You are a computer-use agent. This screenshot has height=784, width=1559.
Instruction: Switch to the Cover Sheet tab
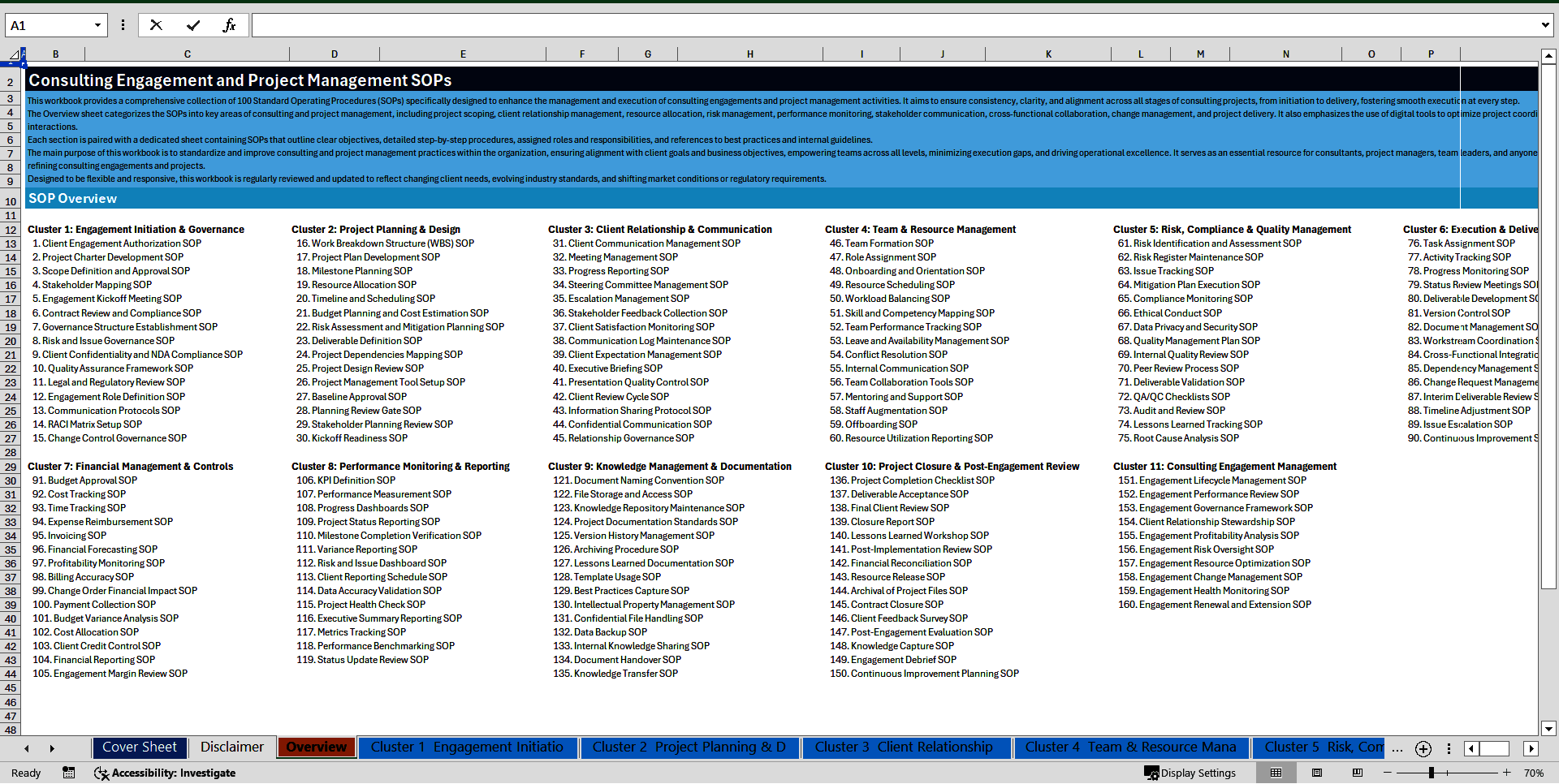click(x=140, y=747)
